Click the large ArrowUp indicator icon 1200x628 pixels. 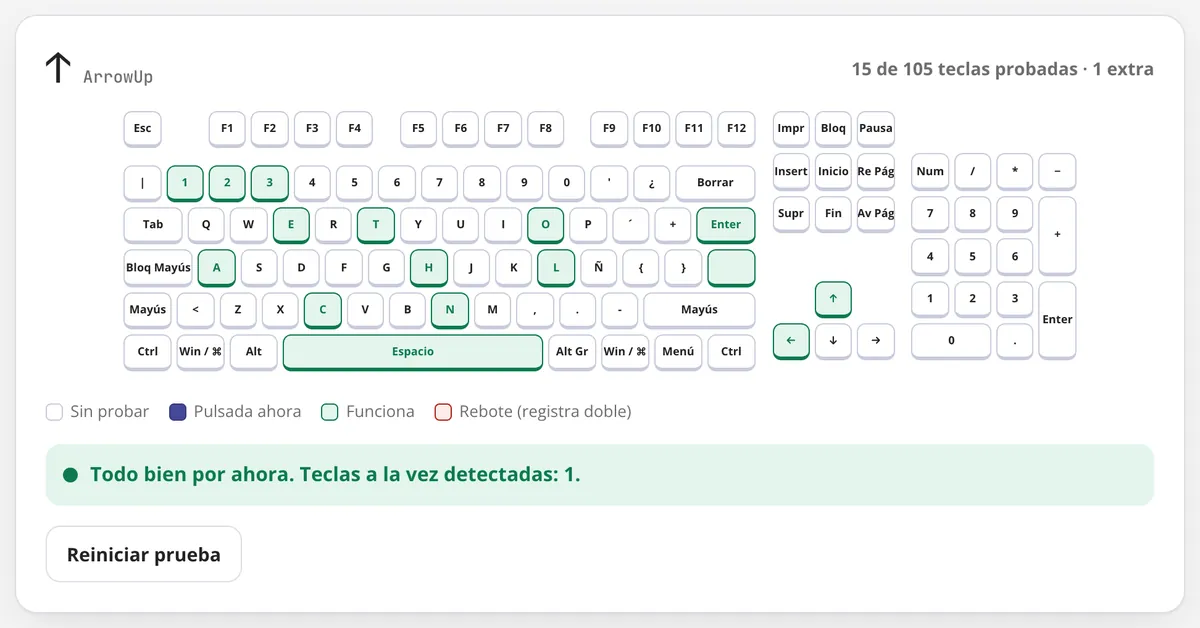click(58, 68)
